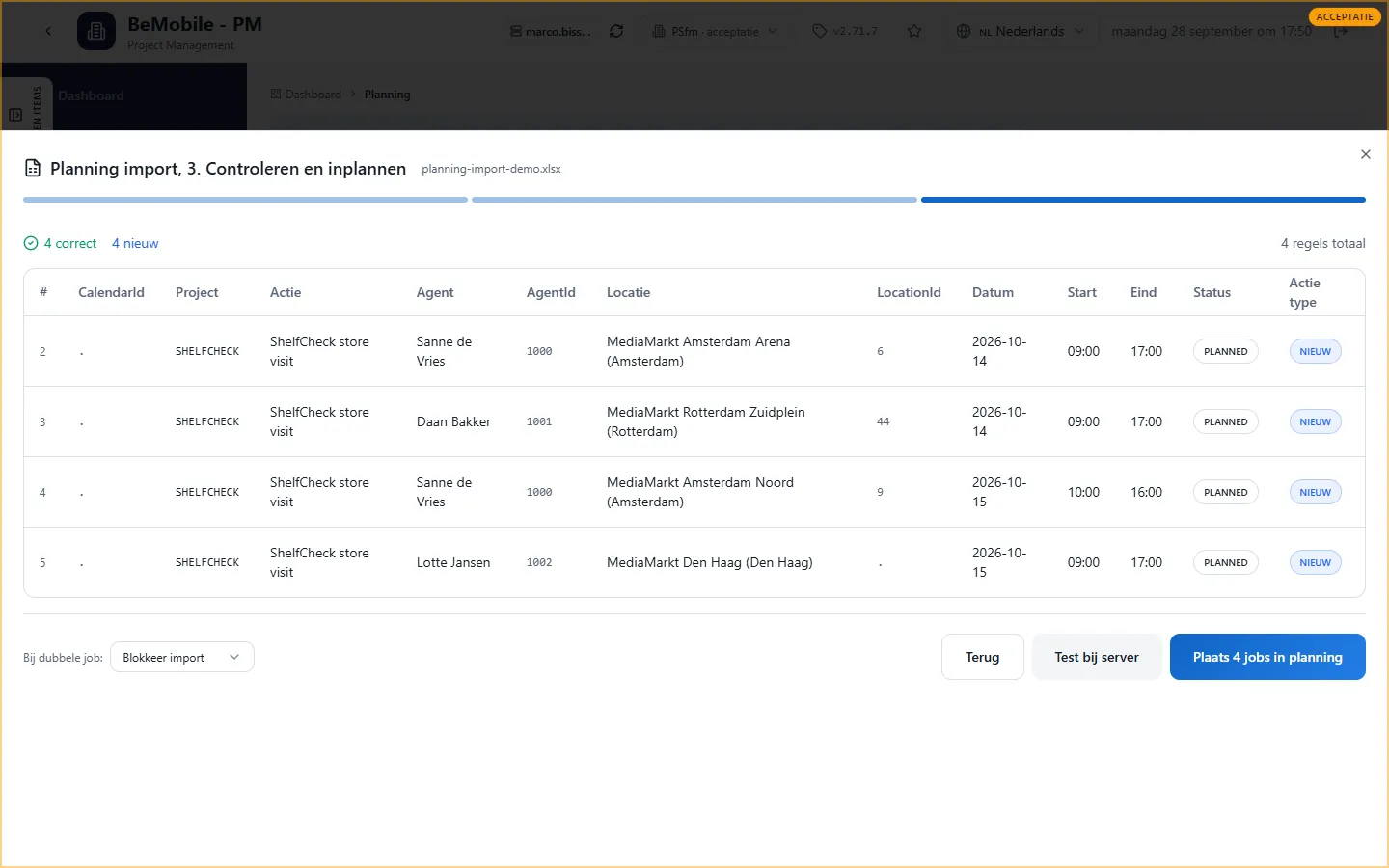Click the PLANNED badge in Daan Bakker's row

tap(1226, 421)
